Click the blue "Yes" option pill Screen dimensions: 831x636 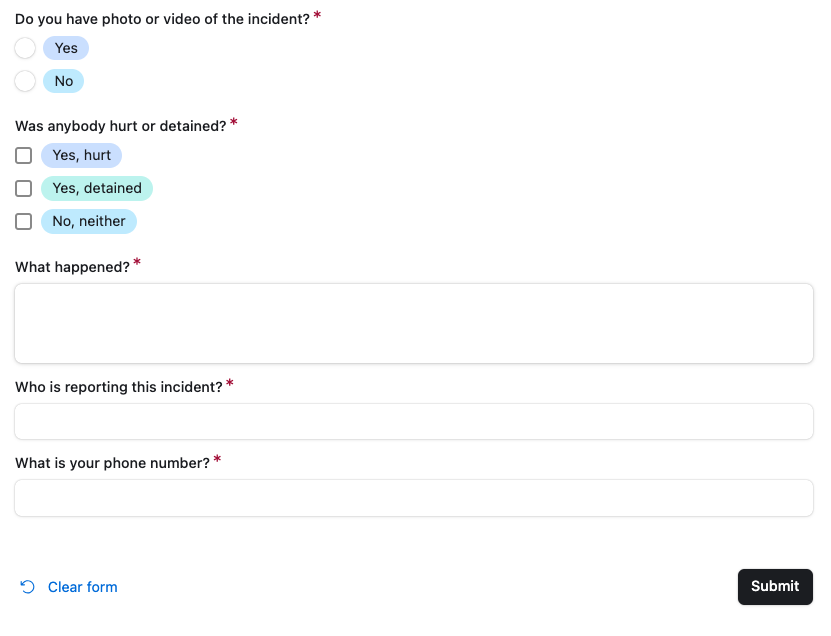[x=66, y=48]
